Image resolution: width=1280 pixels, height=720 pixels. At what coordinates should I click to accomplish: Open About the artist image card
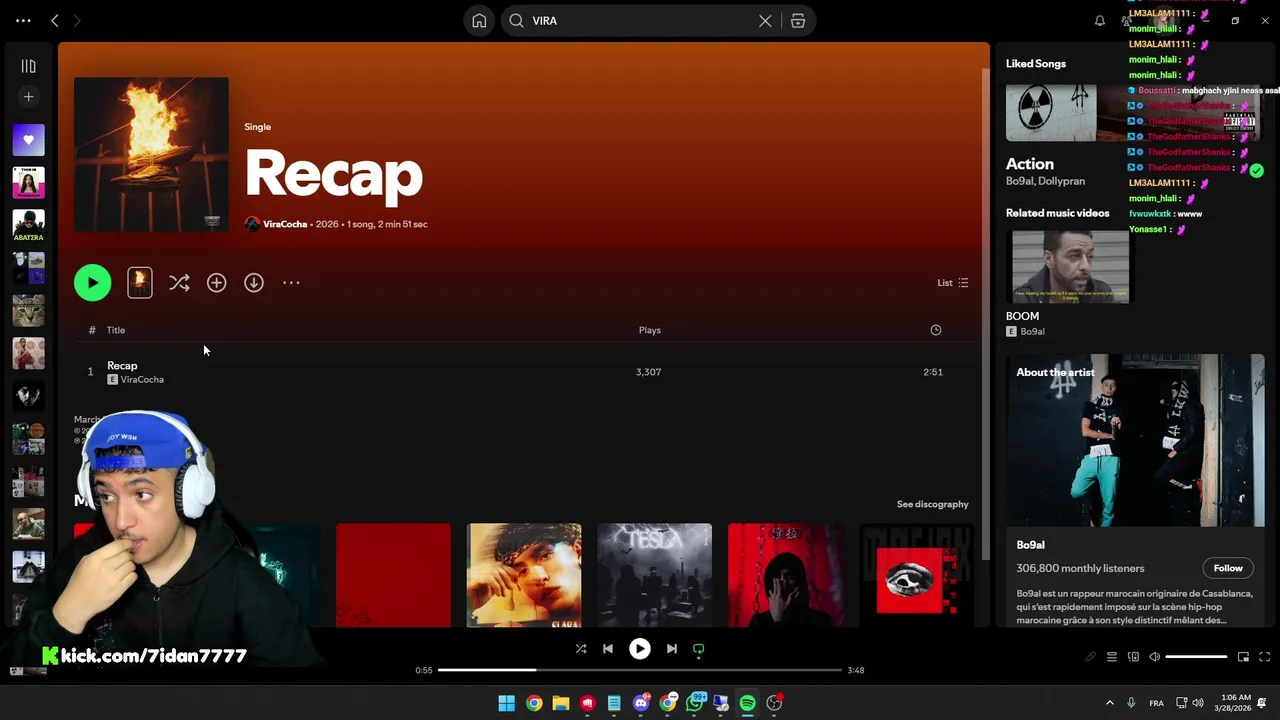[x=1135, y=440]
